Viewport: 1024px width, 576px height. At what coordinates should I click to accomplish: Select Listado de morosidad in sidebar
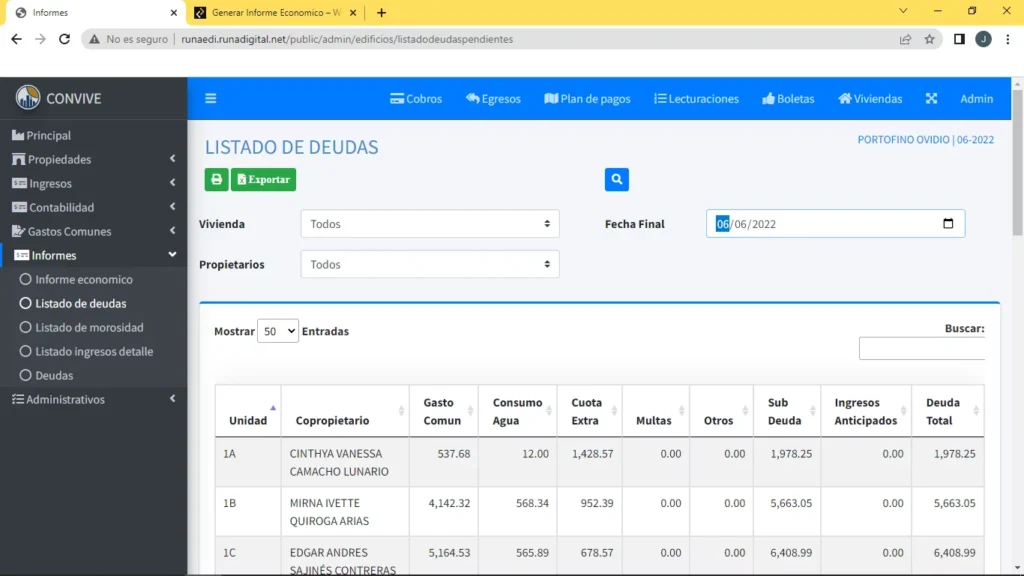click(89, 328)
